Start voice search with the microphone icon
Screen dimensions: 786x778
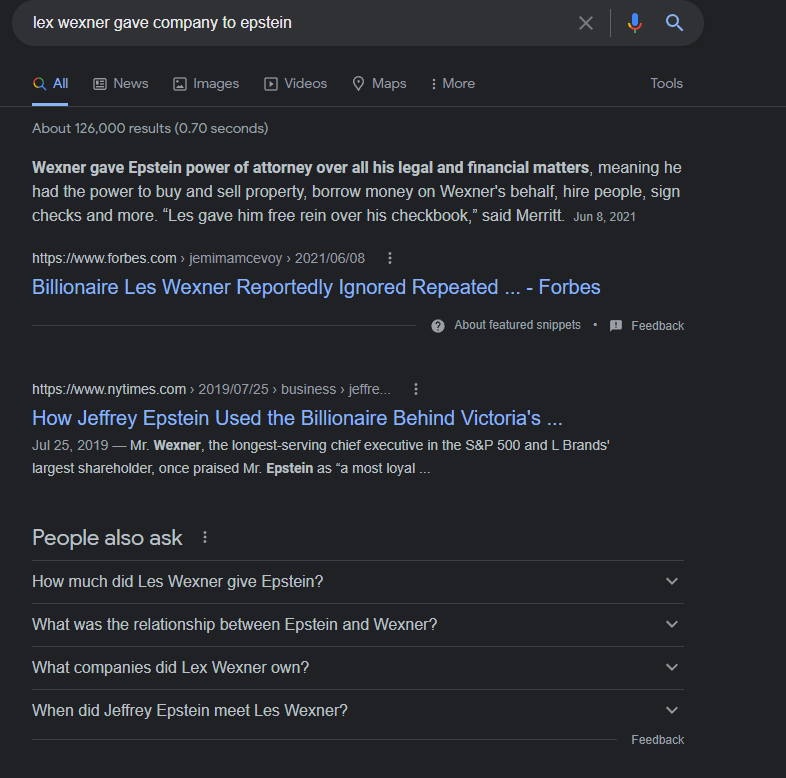pos(635,23)
